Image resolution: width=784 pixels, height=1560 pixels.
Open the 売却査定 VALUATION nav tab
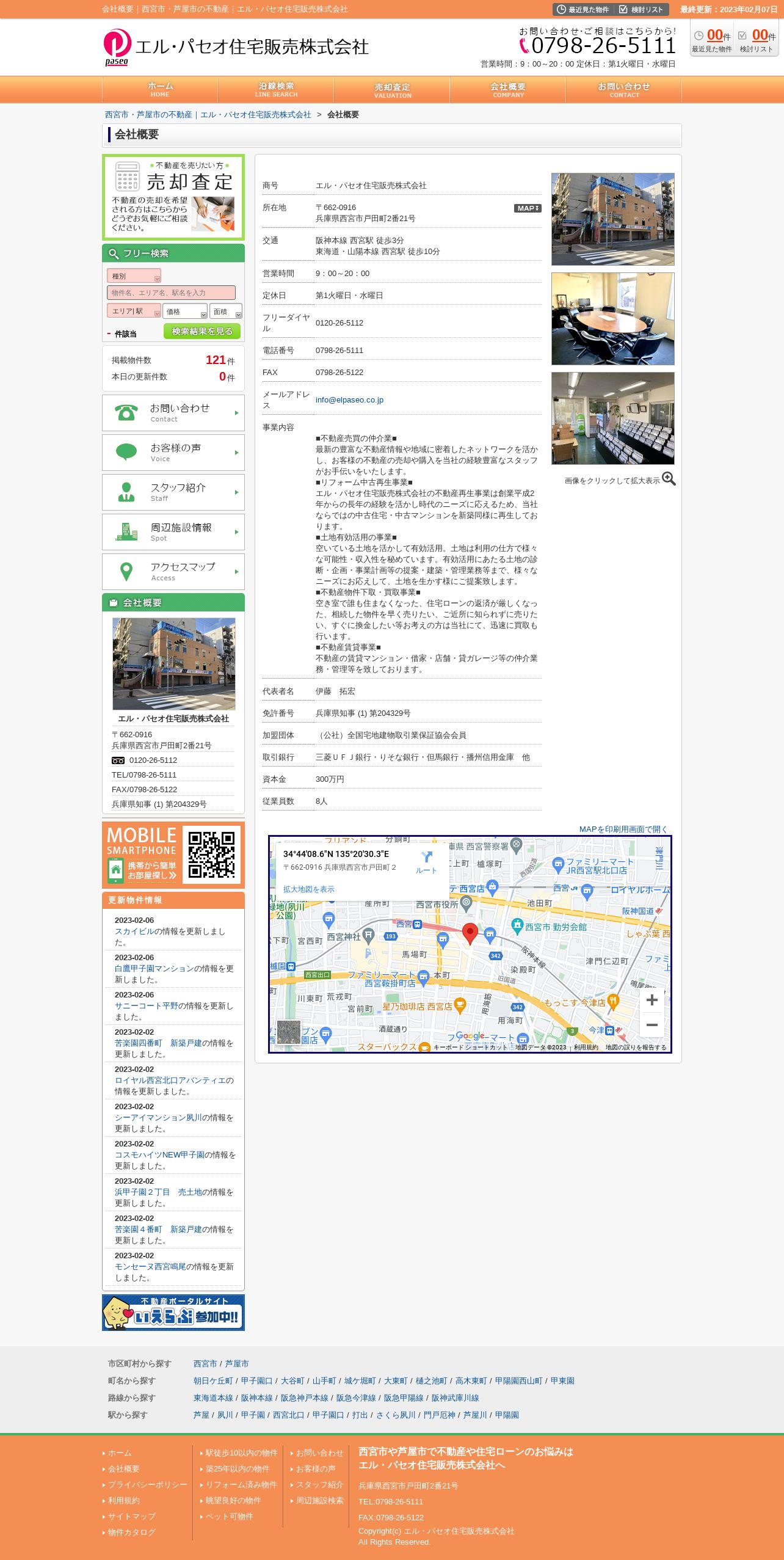click(x=392, y=89)
